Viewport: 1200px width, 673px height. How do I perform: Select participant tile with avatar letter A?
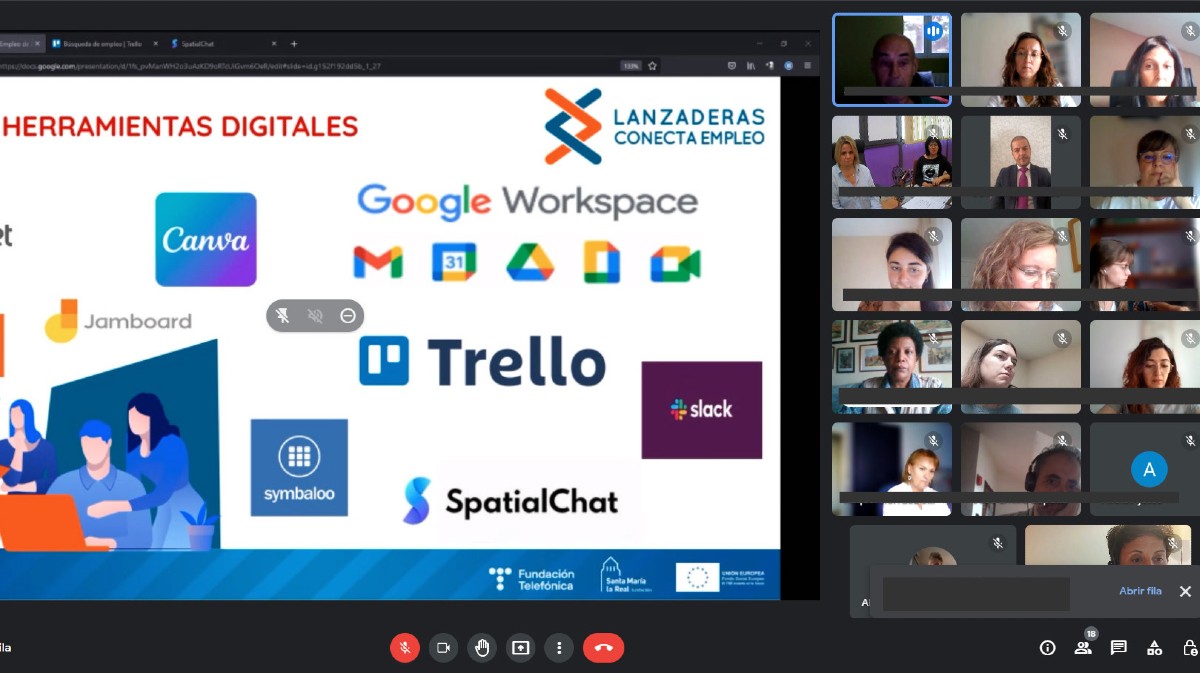pos(1149,469)
